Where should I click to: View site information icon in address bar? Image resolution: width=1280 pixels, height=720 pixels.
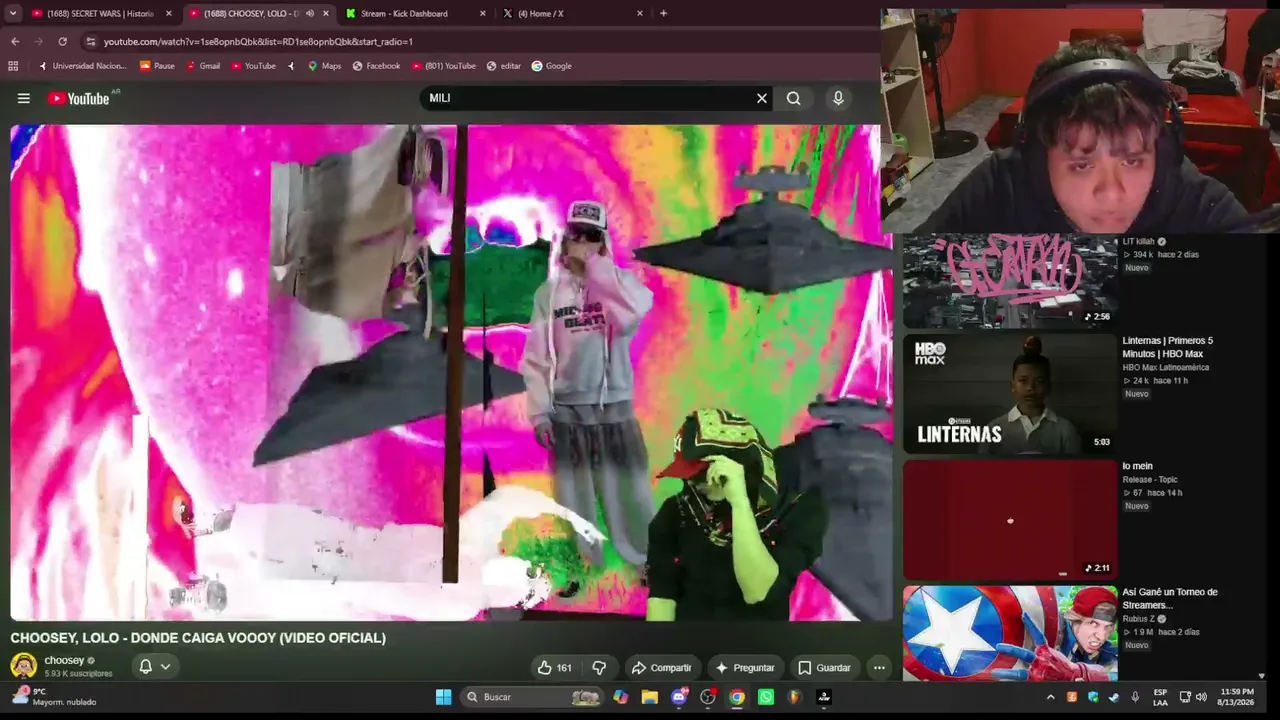tap(91, 42)
